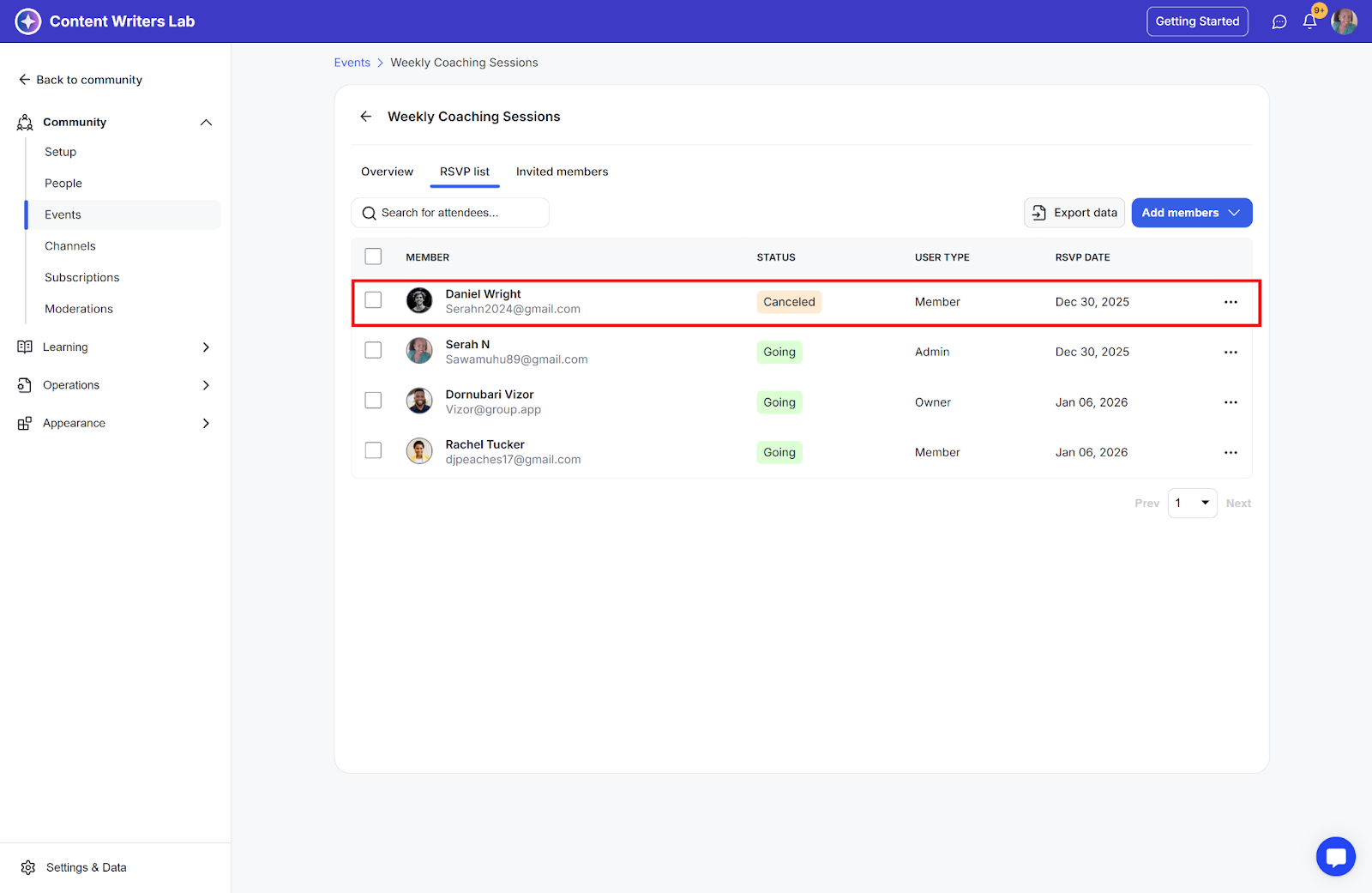Open the chat messages icon in header
The width and height of the screenshot is (1372, 893).
(1279, 21)
